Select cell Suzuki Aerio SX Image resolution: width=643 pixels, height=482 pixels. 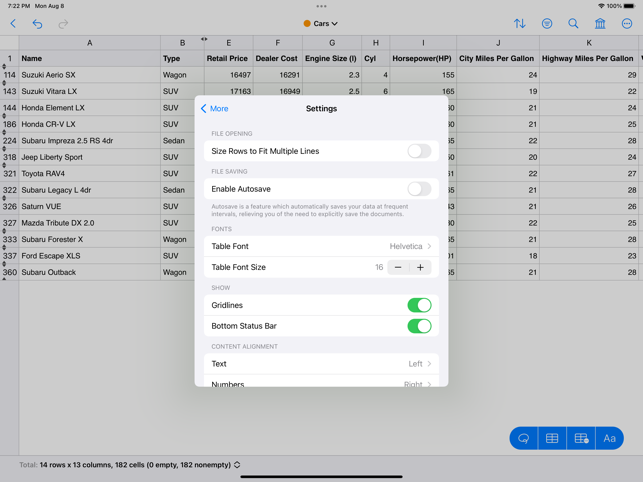[89, 75]
